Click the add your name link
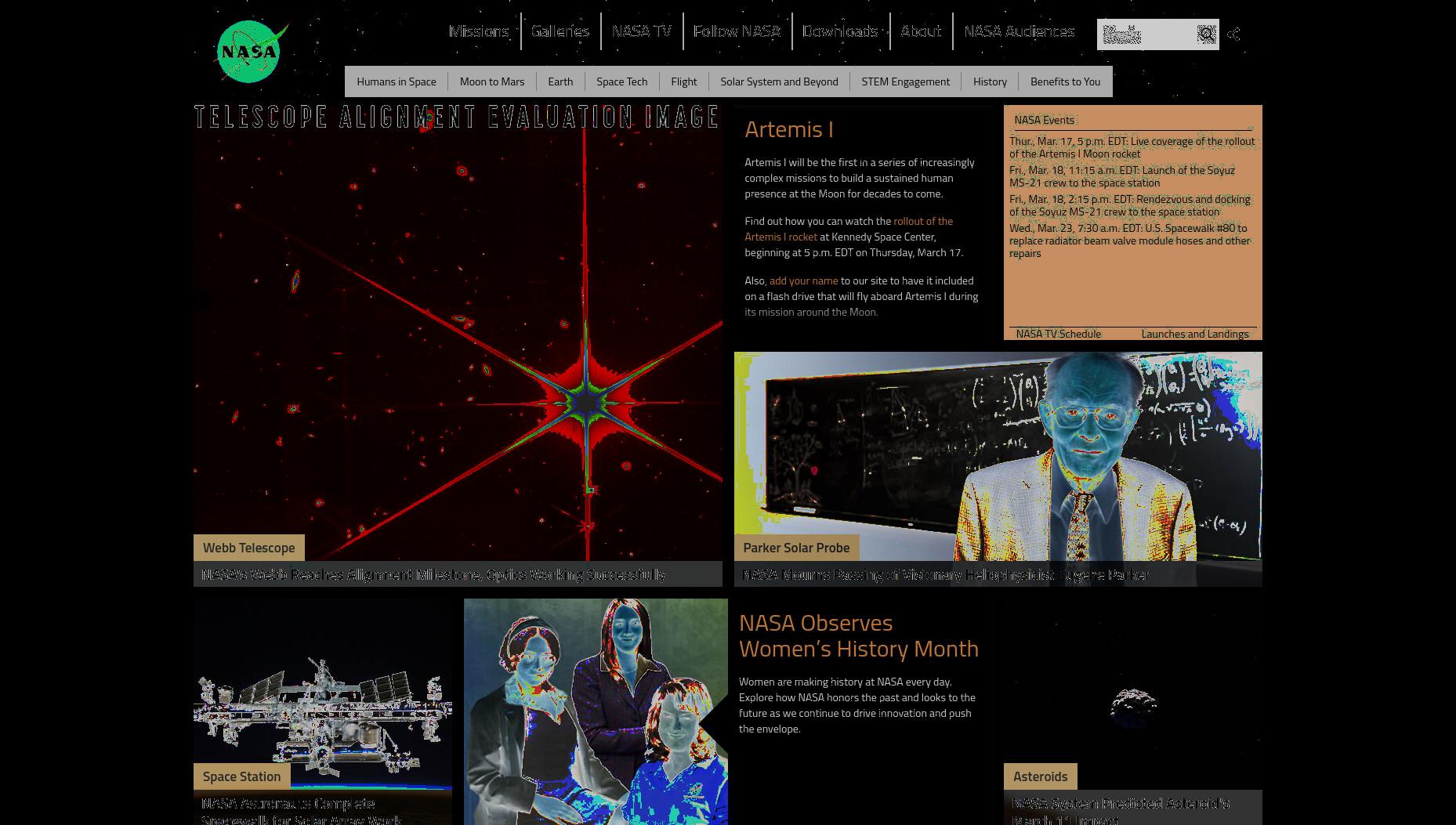The width and height of the screenshot is (1456, 825). pos(804,280)
